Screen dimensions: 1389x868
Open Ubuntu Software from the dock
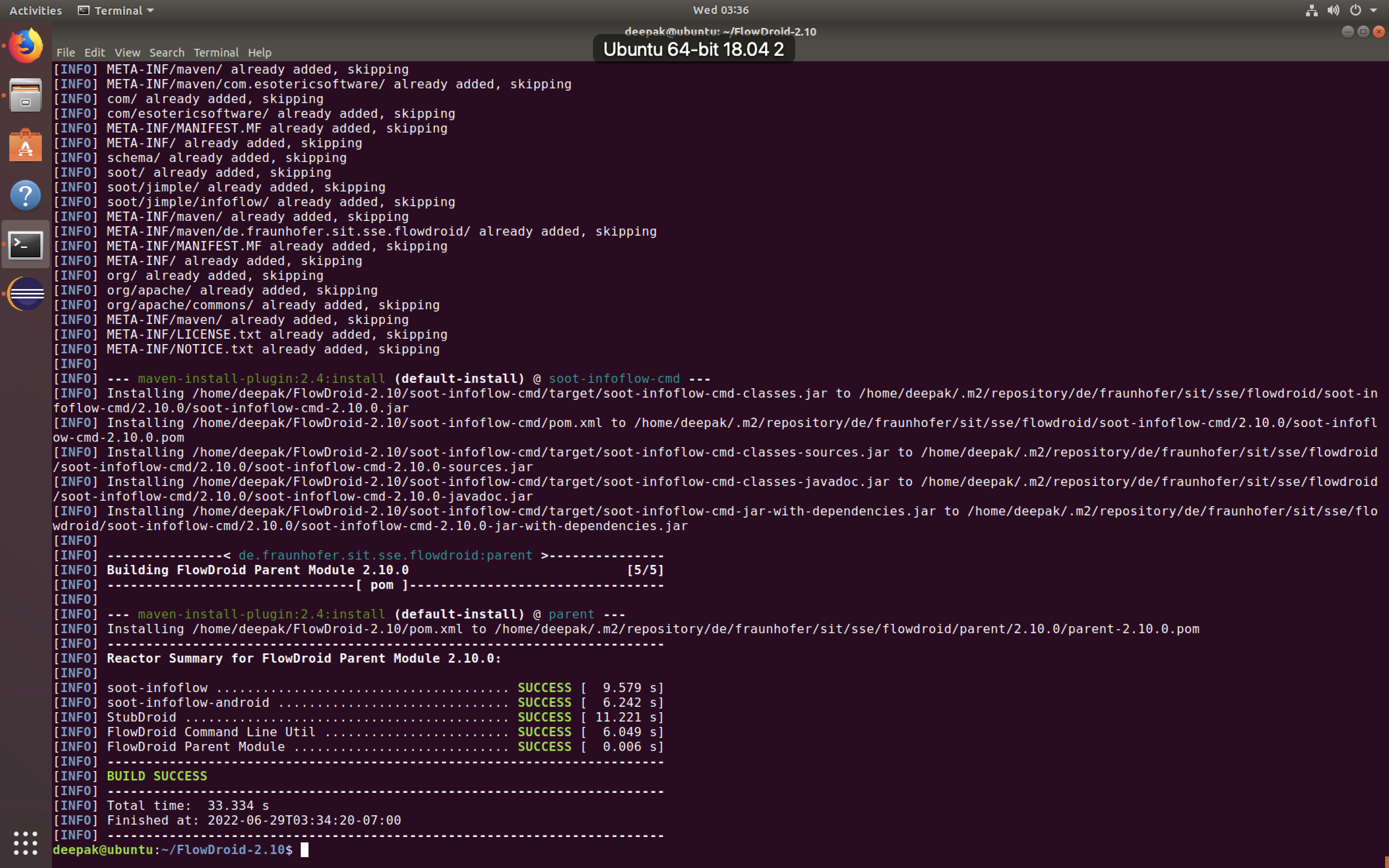point(25,145)
